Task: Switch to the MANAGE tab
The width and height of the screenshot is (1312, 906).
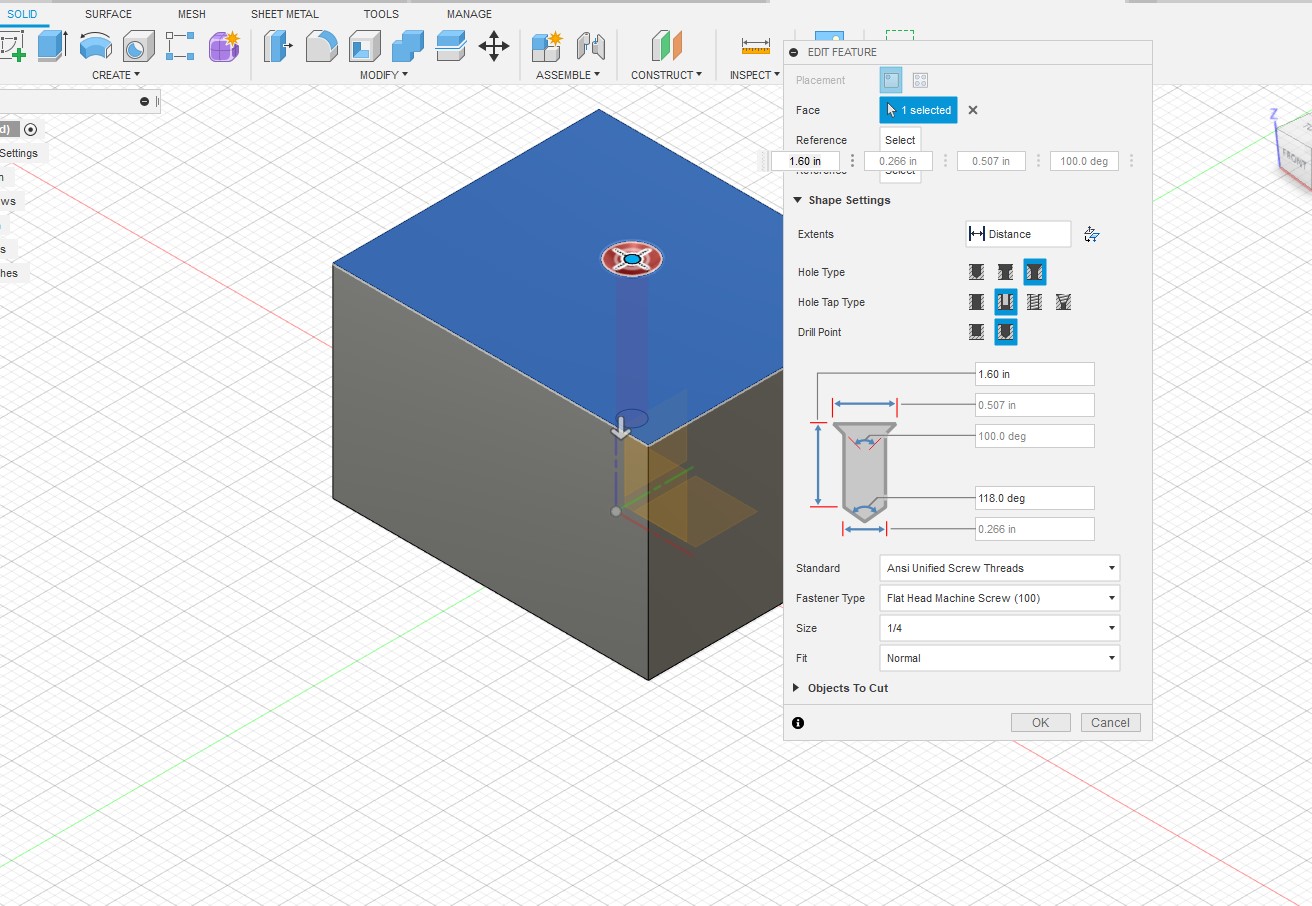Action: [469, 14]
